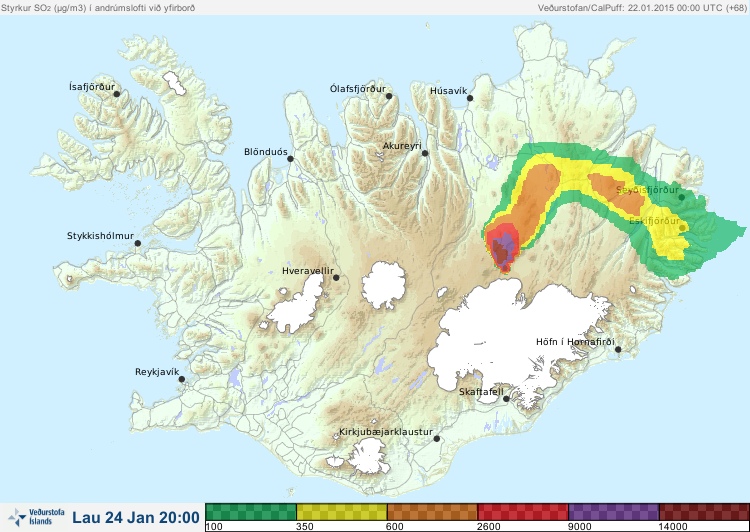Click the Blönduós label text
The width and height of the screenshot is (750, 532).
[x=266, y=152]
